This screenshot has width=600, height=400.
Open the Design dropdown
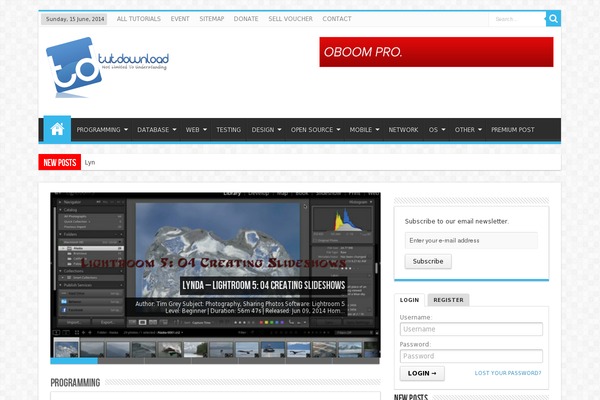coord(266,130)
